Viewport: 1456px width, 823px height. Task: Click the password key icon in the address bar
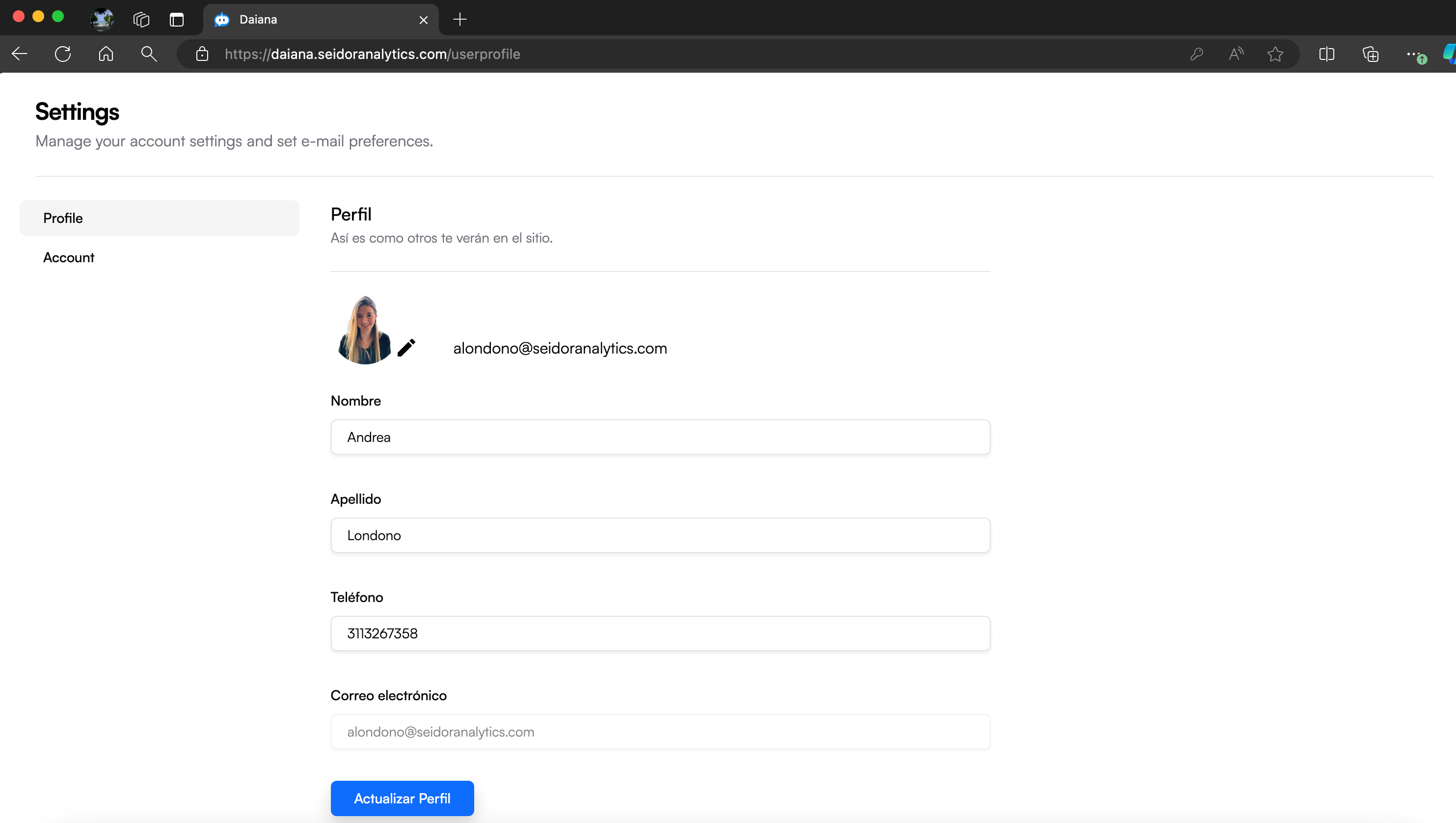(x=1197, y=55)
